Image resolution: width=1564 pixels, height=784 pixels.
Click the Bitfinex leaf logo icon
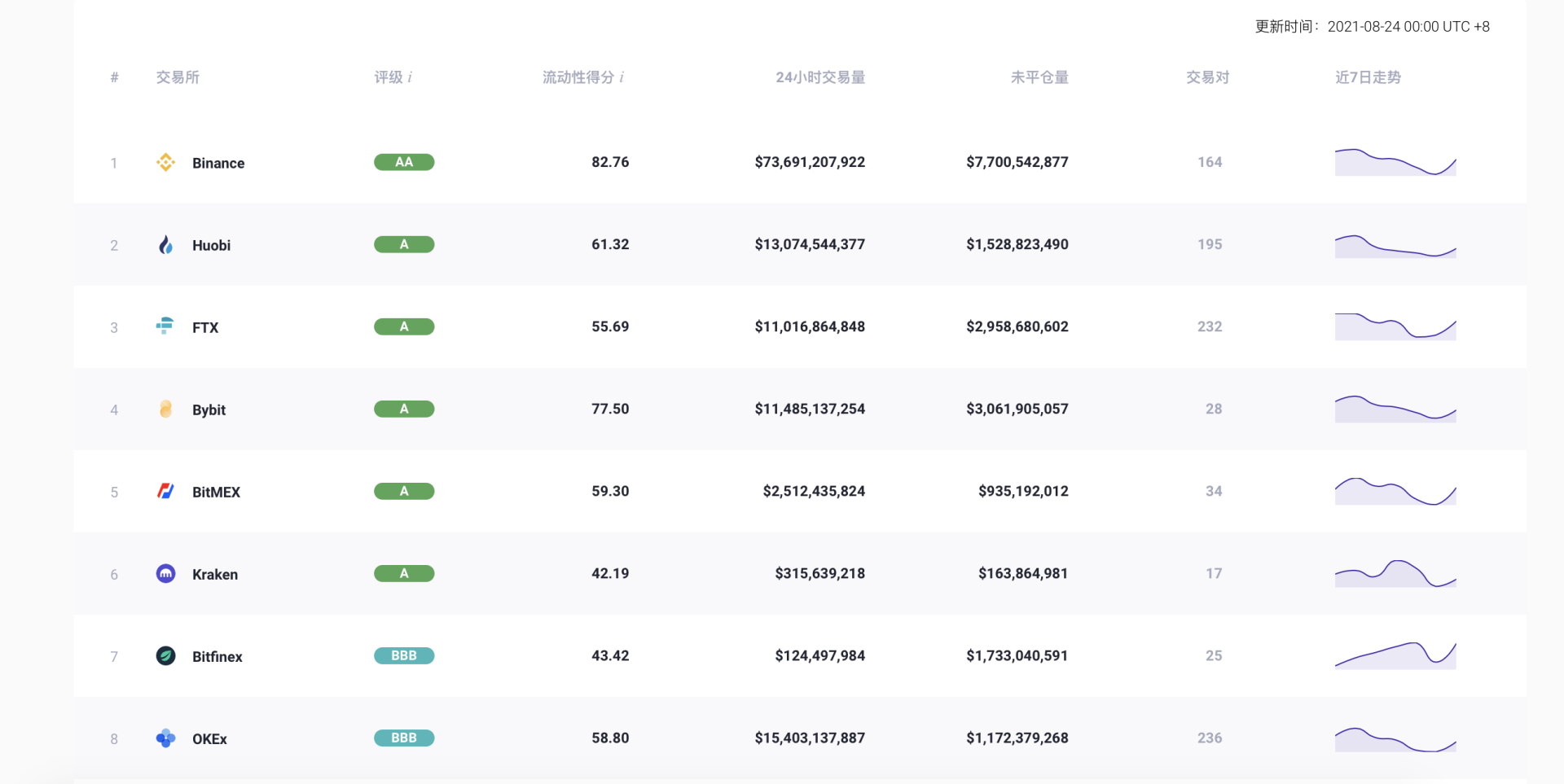165,655
